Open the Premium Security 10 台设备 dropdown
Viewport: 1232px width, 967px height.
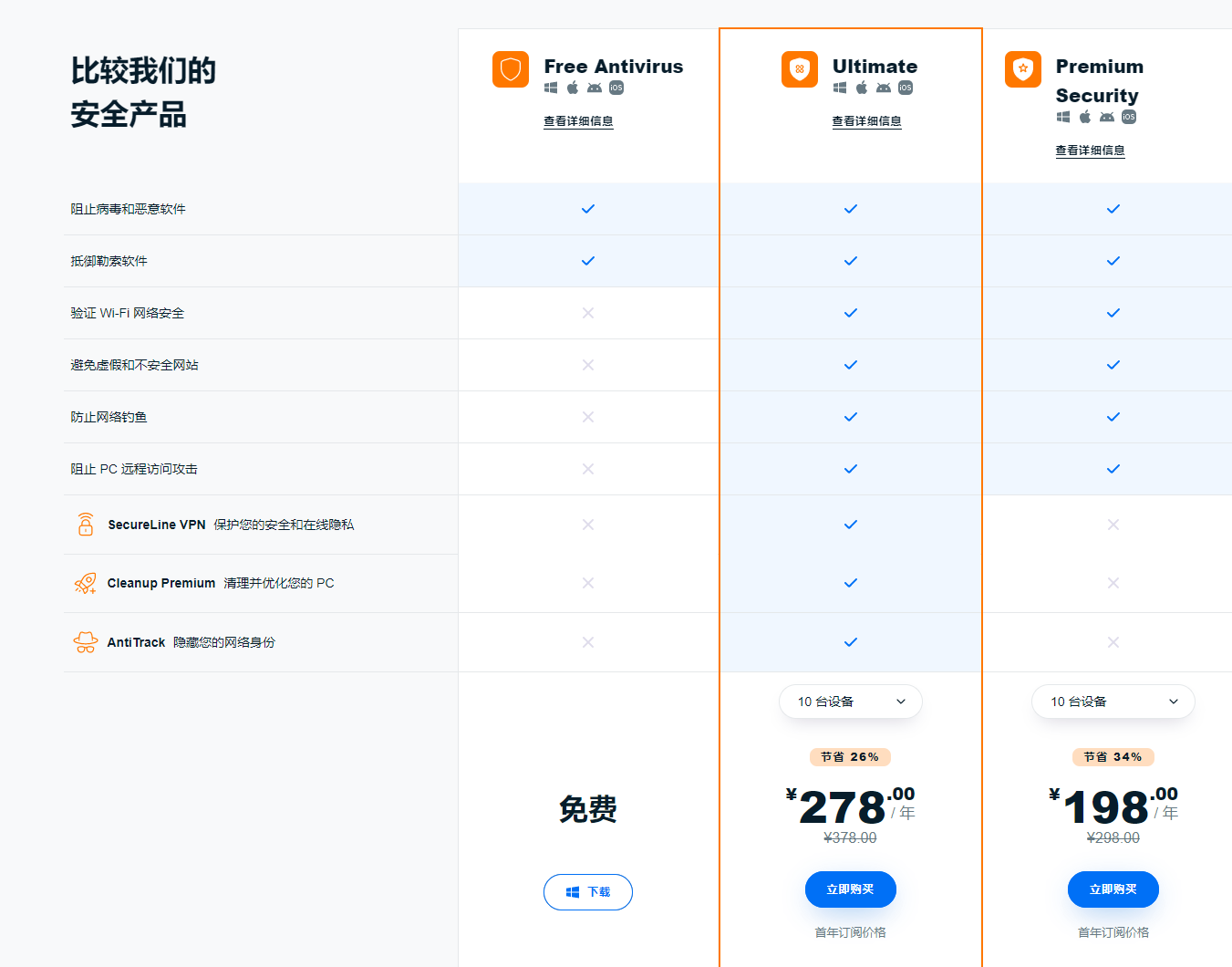[1113, 702]
